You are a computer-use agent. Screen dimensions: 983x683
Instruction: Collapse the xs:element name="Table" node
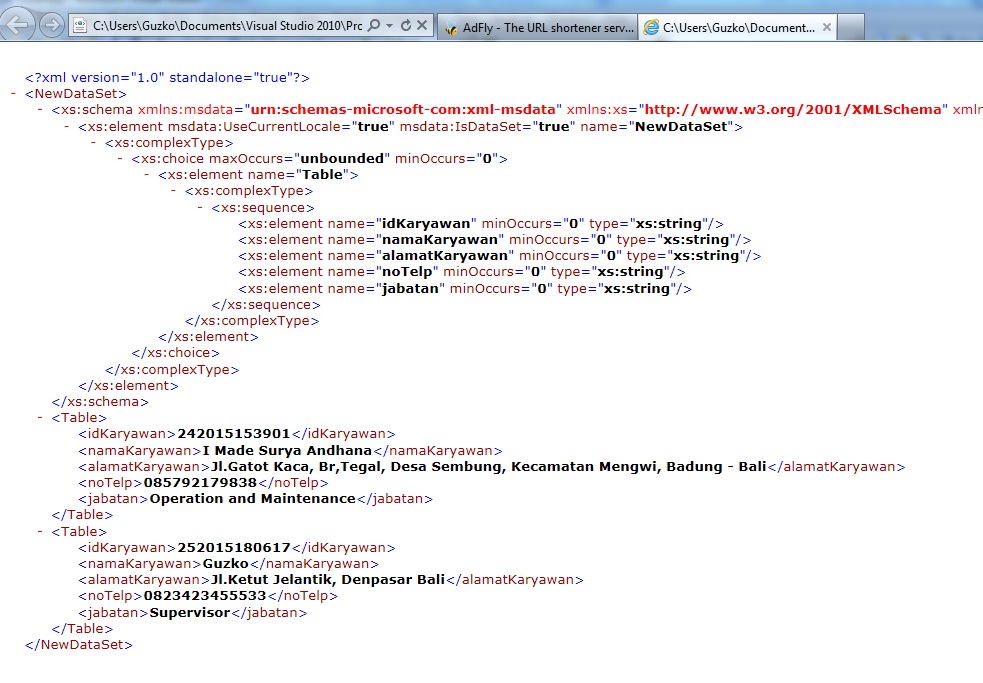[146, 174]
